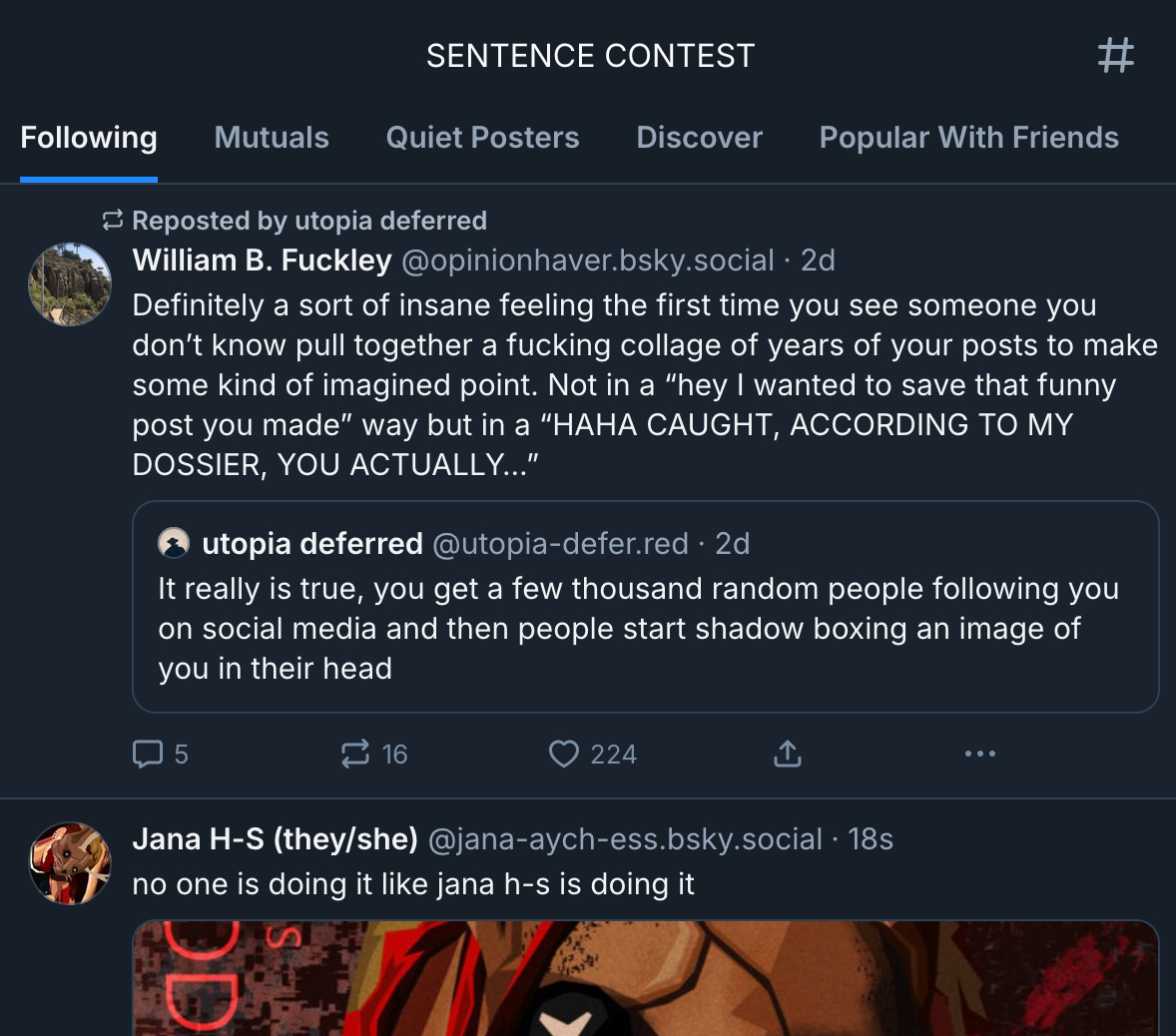
Task: Switch to the Following tab
Action: click(89, 138)
